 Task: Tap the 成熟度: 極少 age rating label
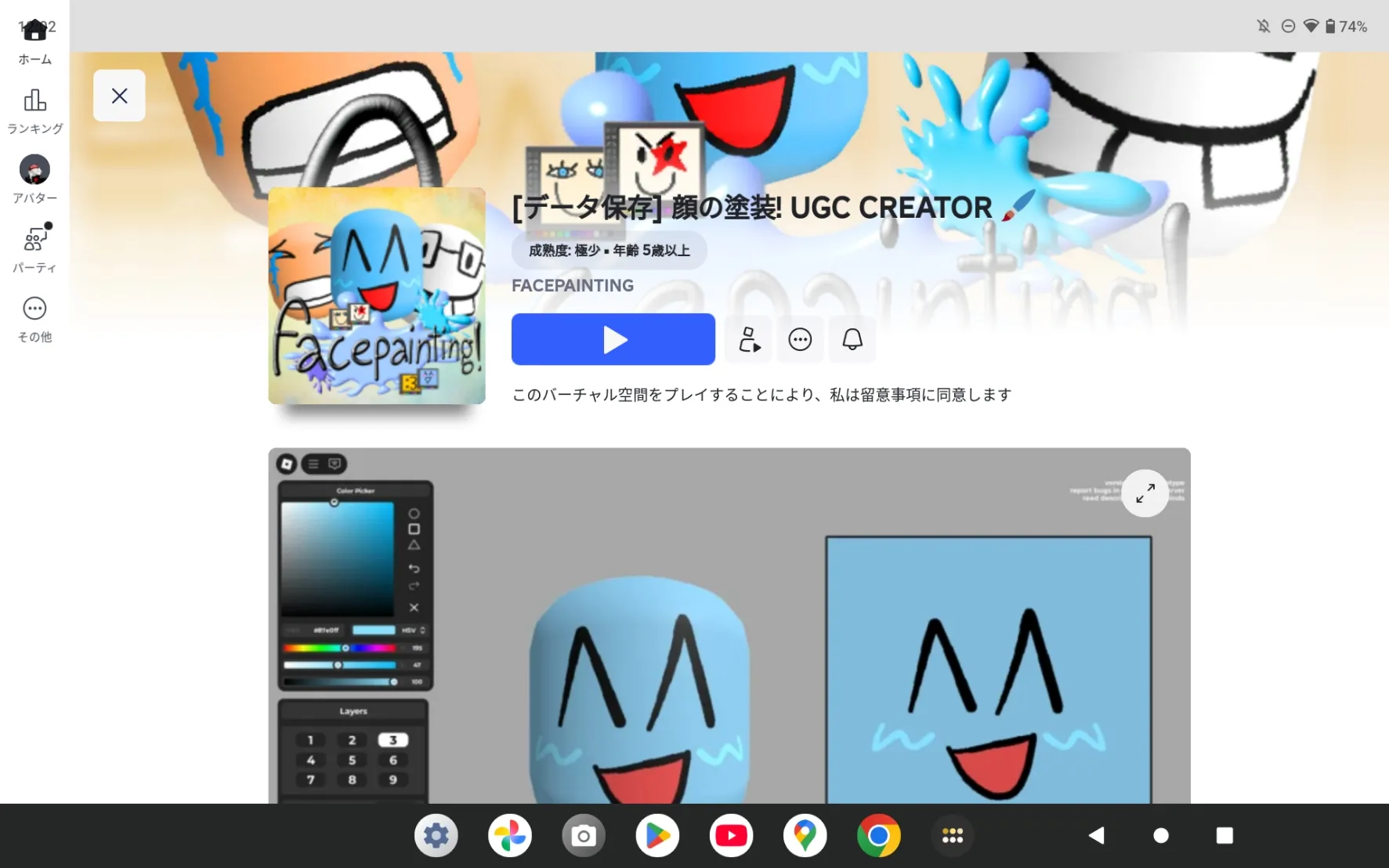[609, 251]
